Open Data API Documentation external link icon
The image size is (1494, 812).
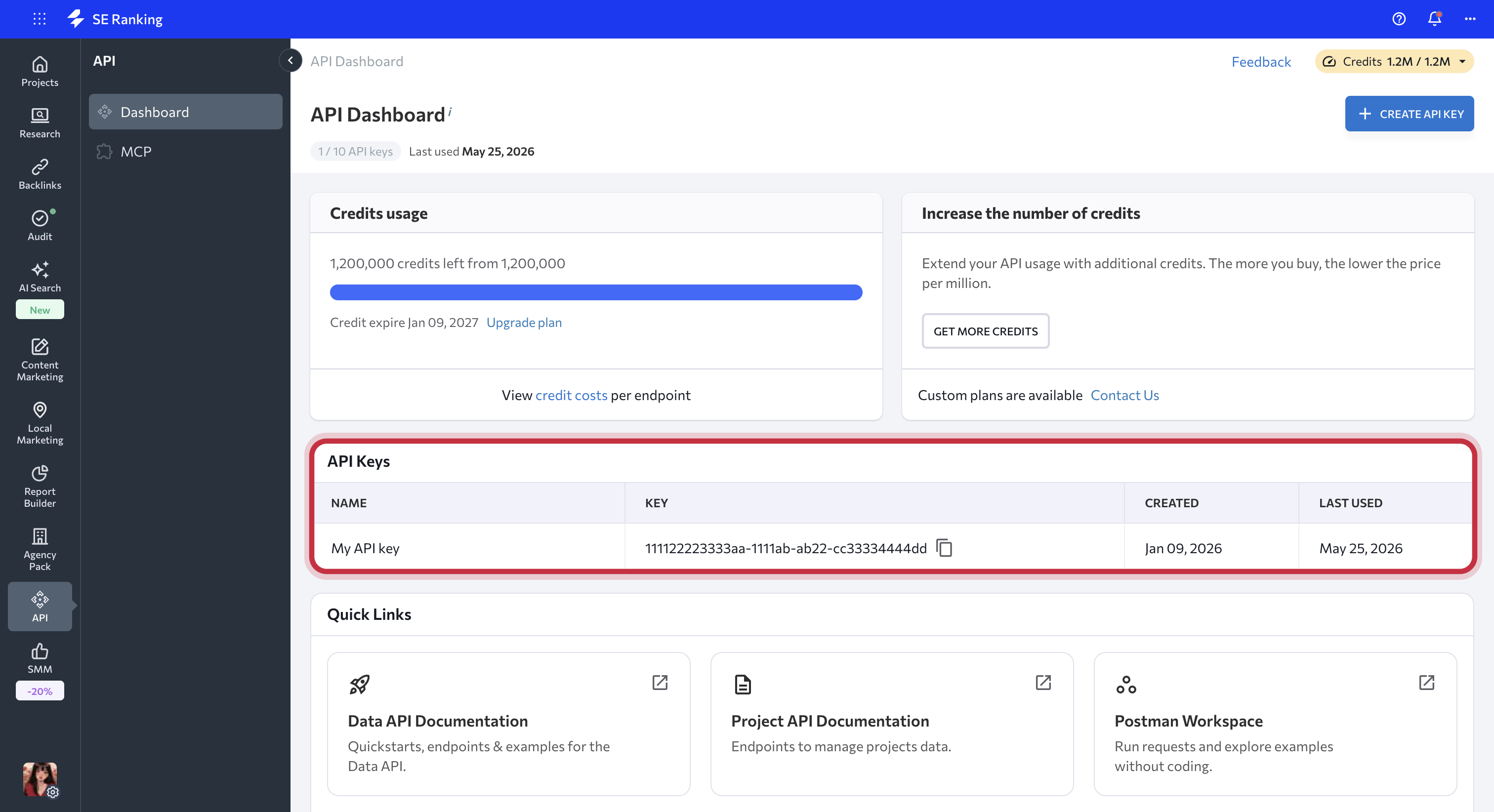pyautogui.click(x=660, y=682)
